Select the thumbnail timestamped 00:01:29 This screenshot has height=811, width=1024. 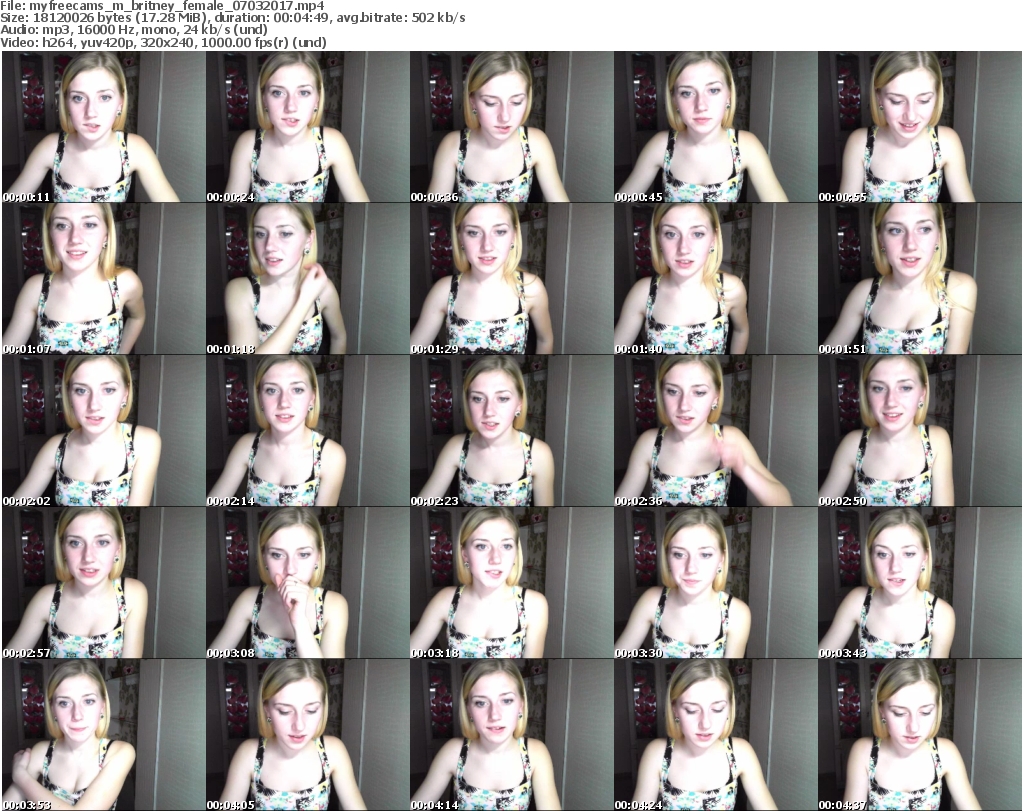pyautogui.click(x=511, y=279)
